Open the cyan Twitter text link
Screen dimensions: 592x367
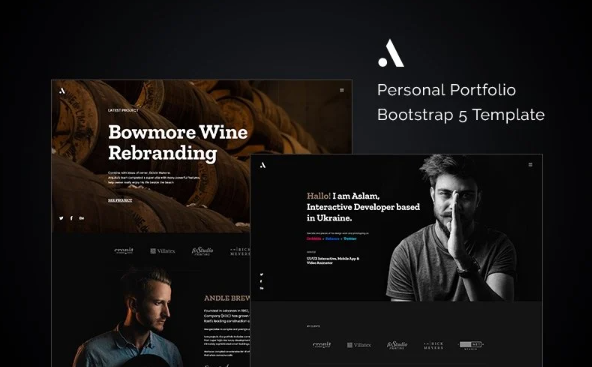point(350,239)
